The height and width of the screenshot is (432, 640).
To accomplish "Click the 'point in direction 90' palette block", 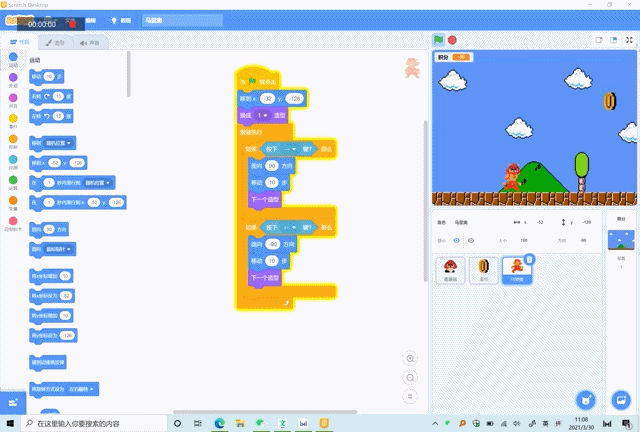I will point(49,229).
